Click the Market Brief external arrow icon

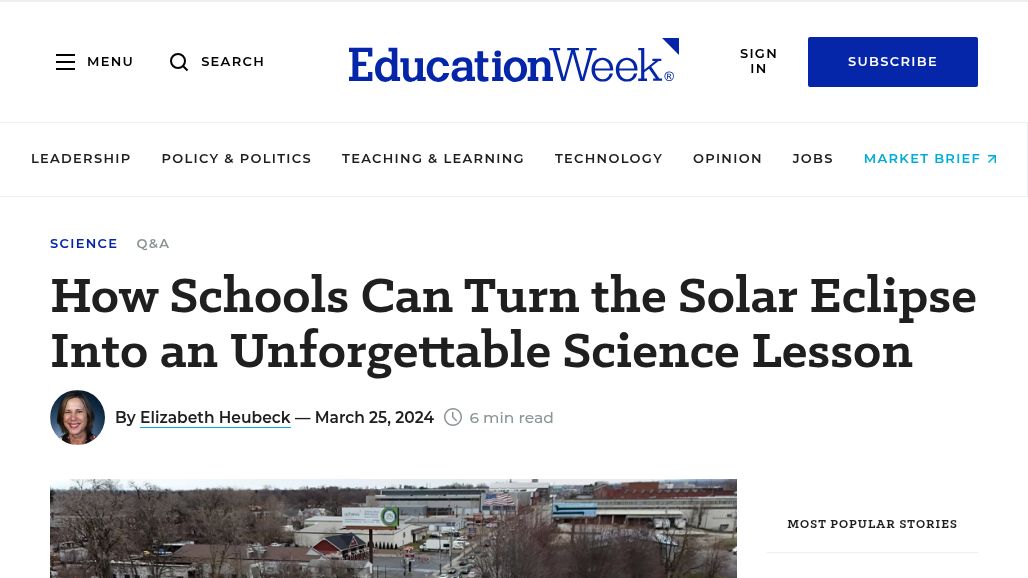(992, 159)
